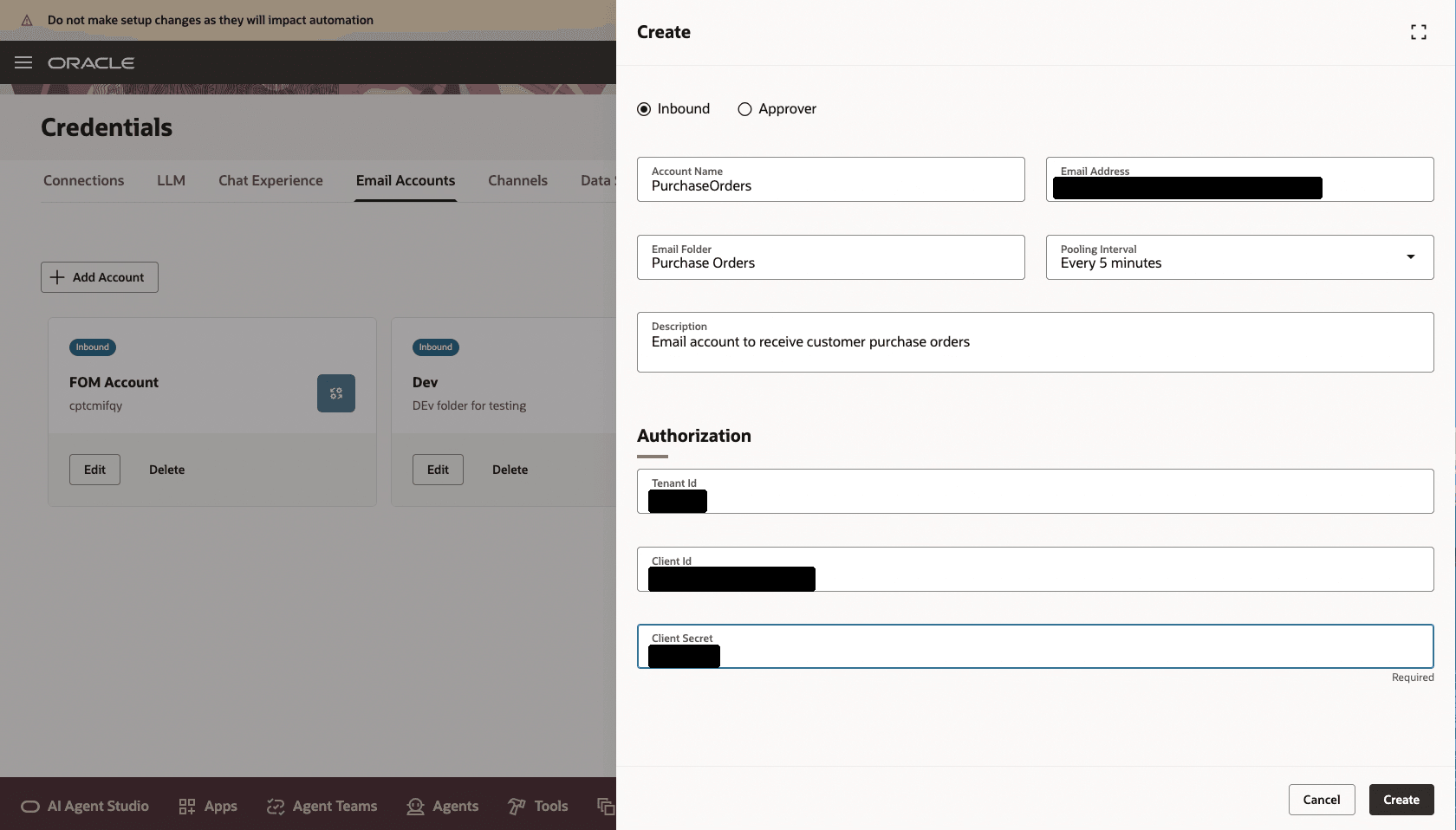This screenshot has height=830, width=1456.
Task: Click the 'Dev' card title
Action: tap(425, 382)
